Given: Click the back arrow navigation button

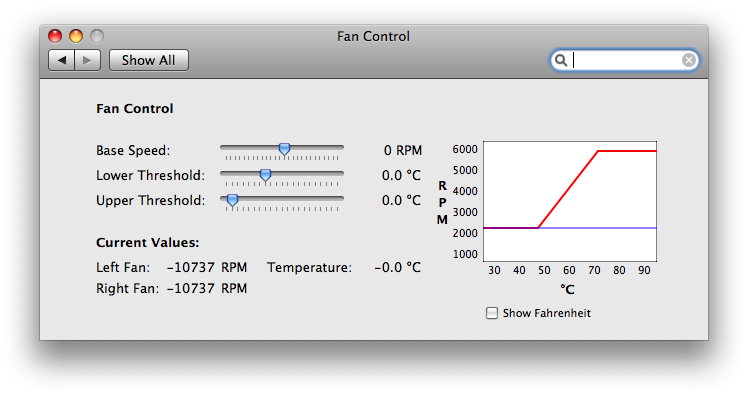Looking at the screenshot, I should pyautogui.click(x=62, y=60).
